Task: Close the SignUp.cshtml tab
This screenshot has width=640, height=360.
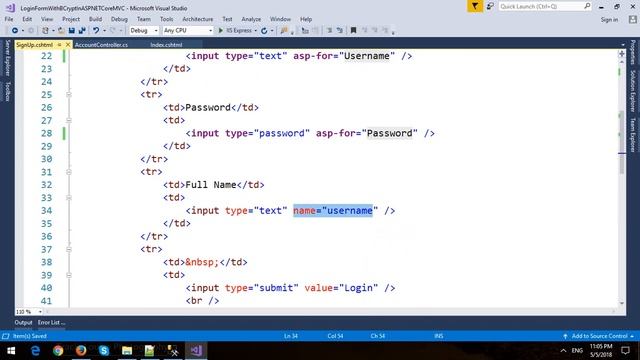Action: [68, 44]
